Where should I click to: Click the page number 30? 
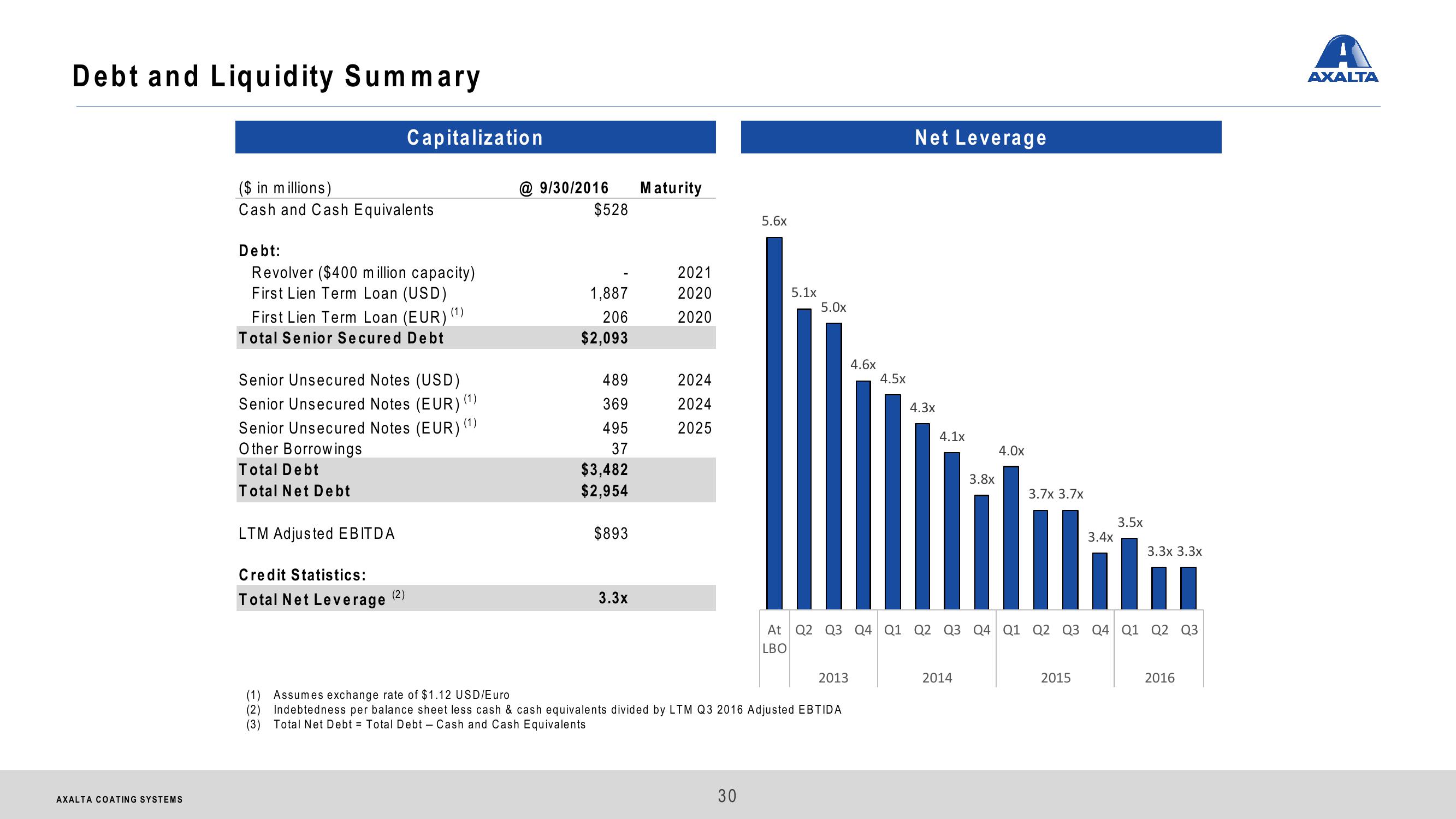click(727, 796)
